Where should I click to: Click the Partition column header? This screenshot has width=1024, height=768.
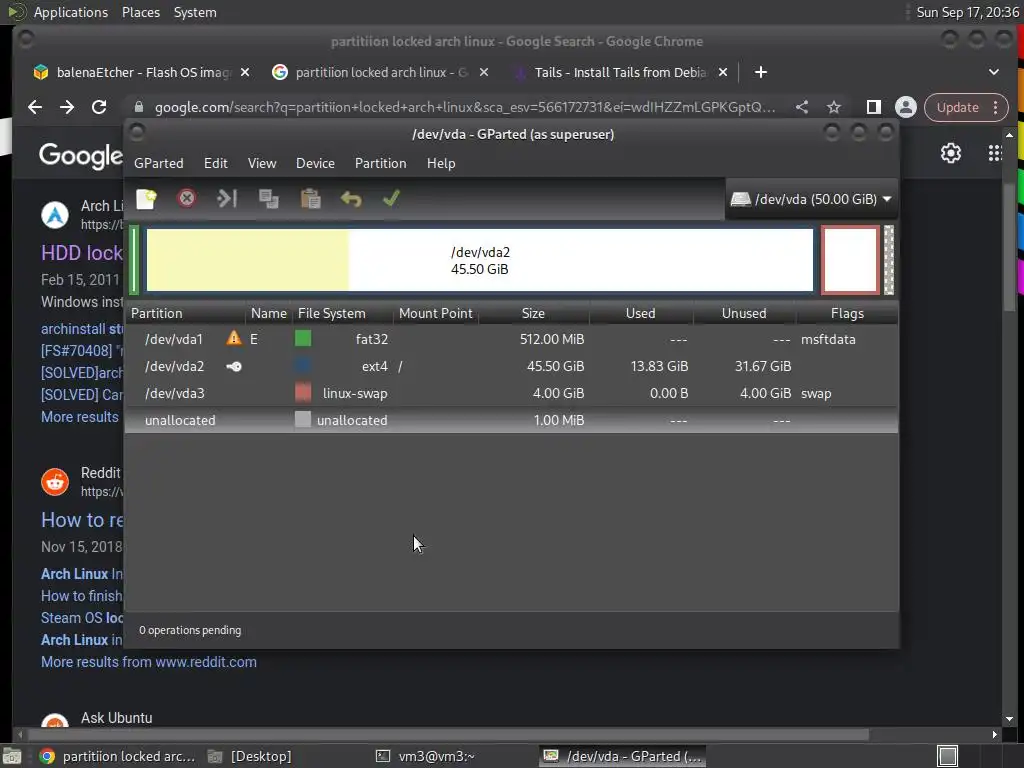(x=186, y=313)
